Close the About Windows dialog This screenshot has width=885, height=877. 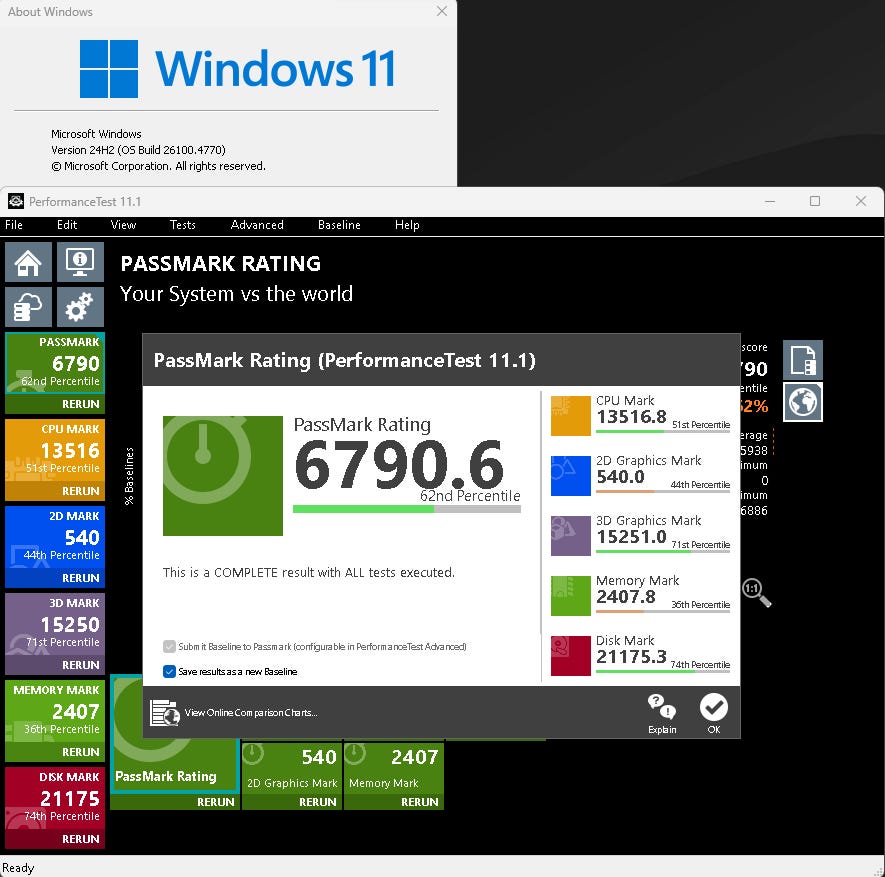click(x=442, y=11)
